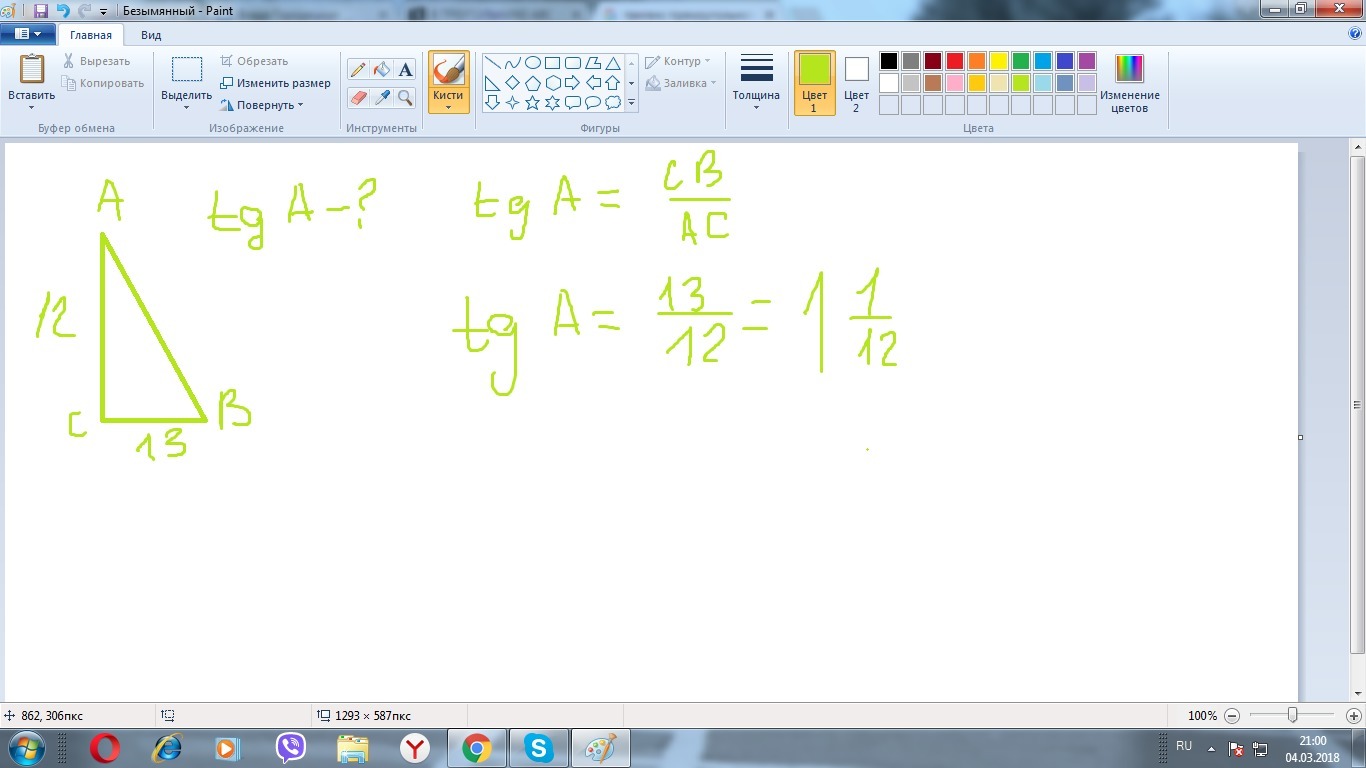Choose the Pentagon shape
The width and height of the screenshot is (1366, 768).
tap(533, 83)
